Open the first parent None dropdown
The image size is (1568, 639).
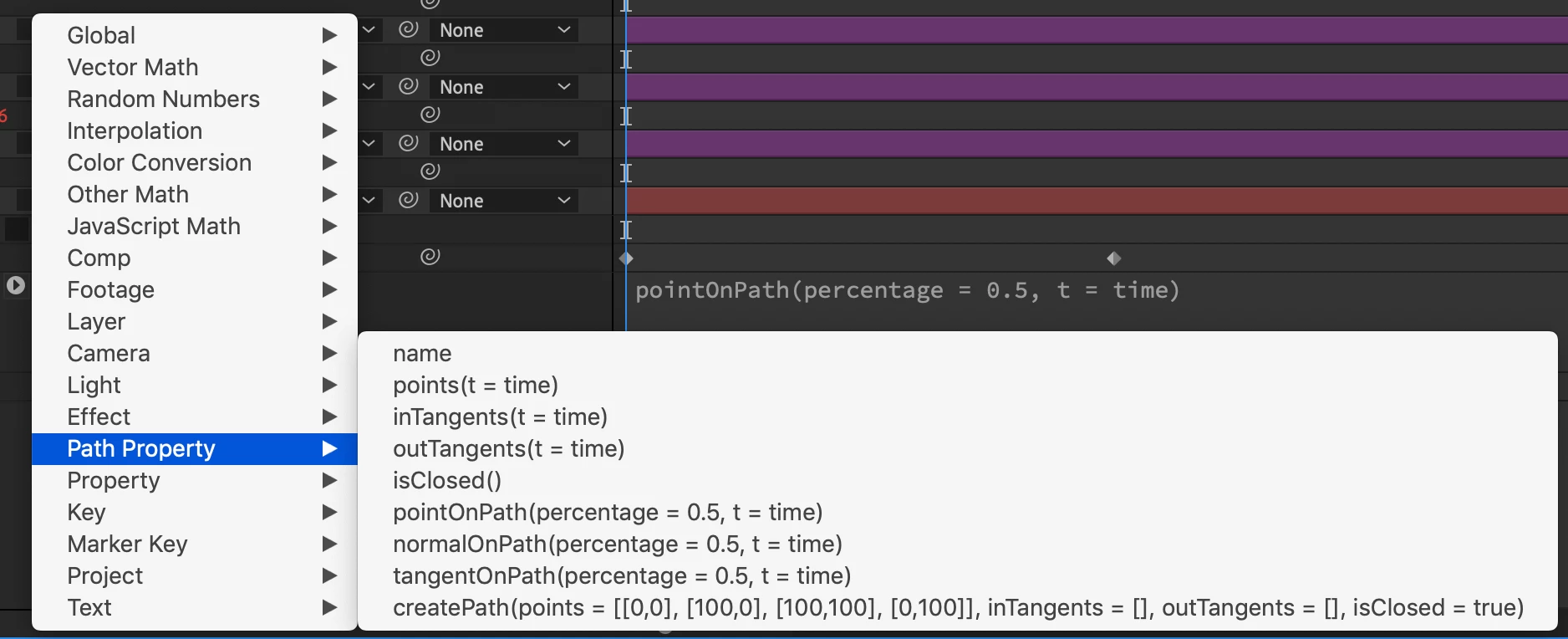(504, 30)
